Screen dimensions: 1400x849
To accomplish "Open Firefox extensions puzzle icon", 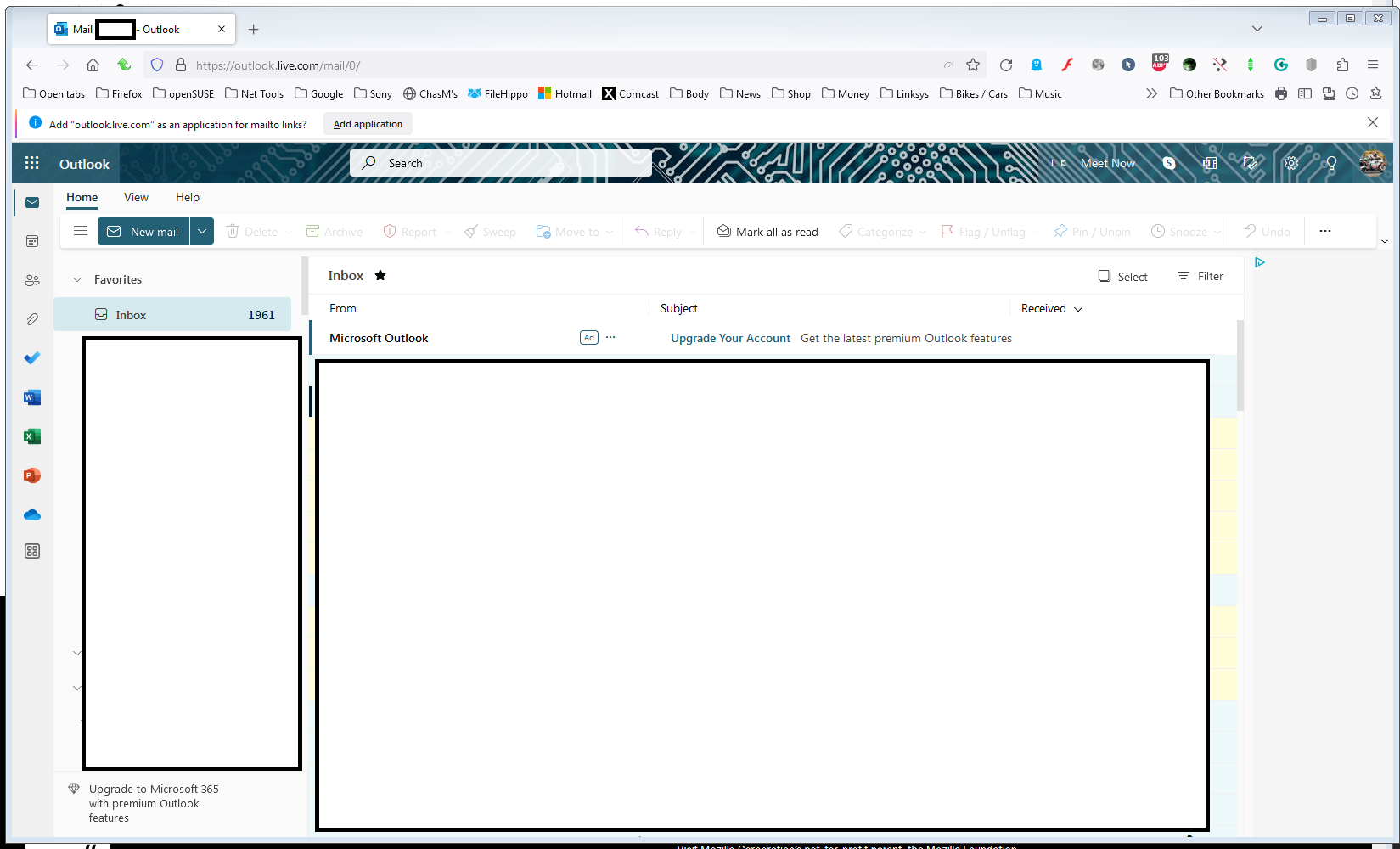I will 1342,65.
